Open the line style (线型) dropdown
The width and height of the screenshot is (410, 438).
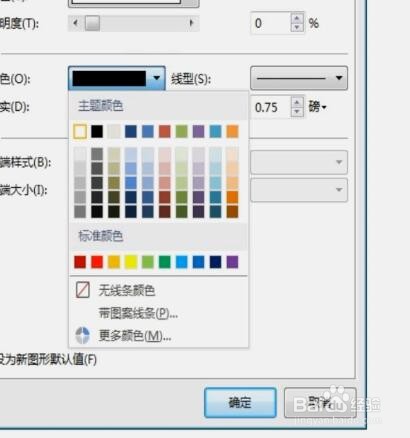[299, 78]
